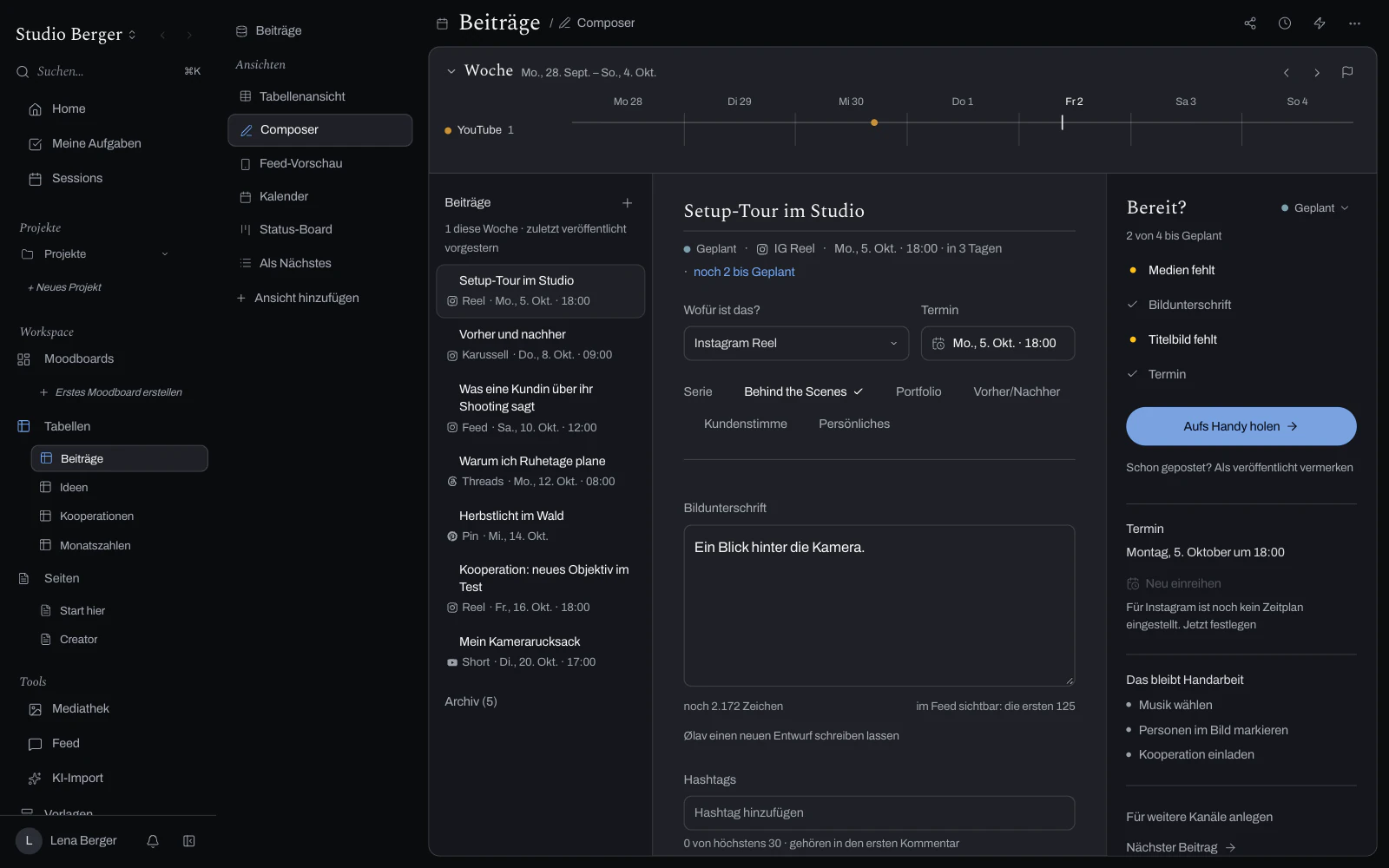
Task: Go to next week with right arrow
Action: coord(1317,73)
